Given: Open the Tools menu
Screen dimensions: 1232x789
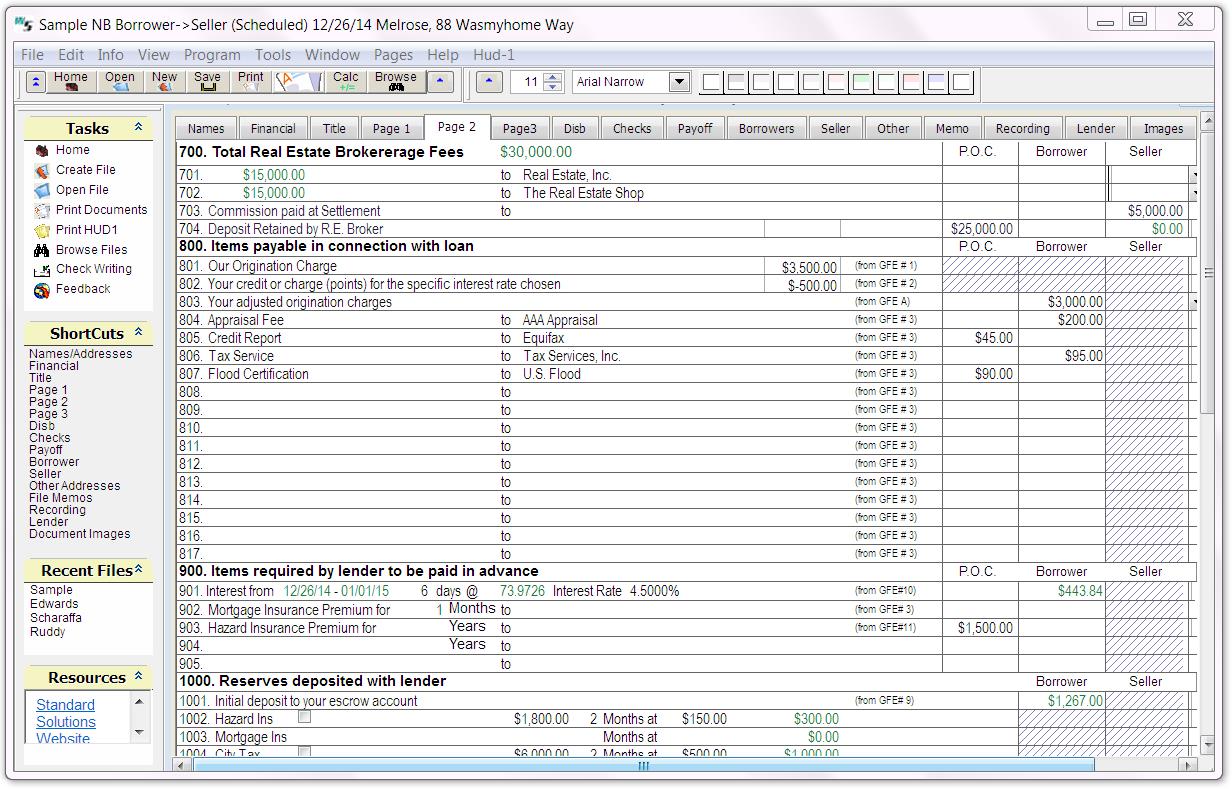Looking at the screenshot, I should pos(273,55).
